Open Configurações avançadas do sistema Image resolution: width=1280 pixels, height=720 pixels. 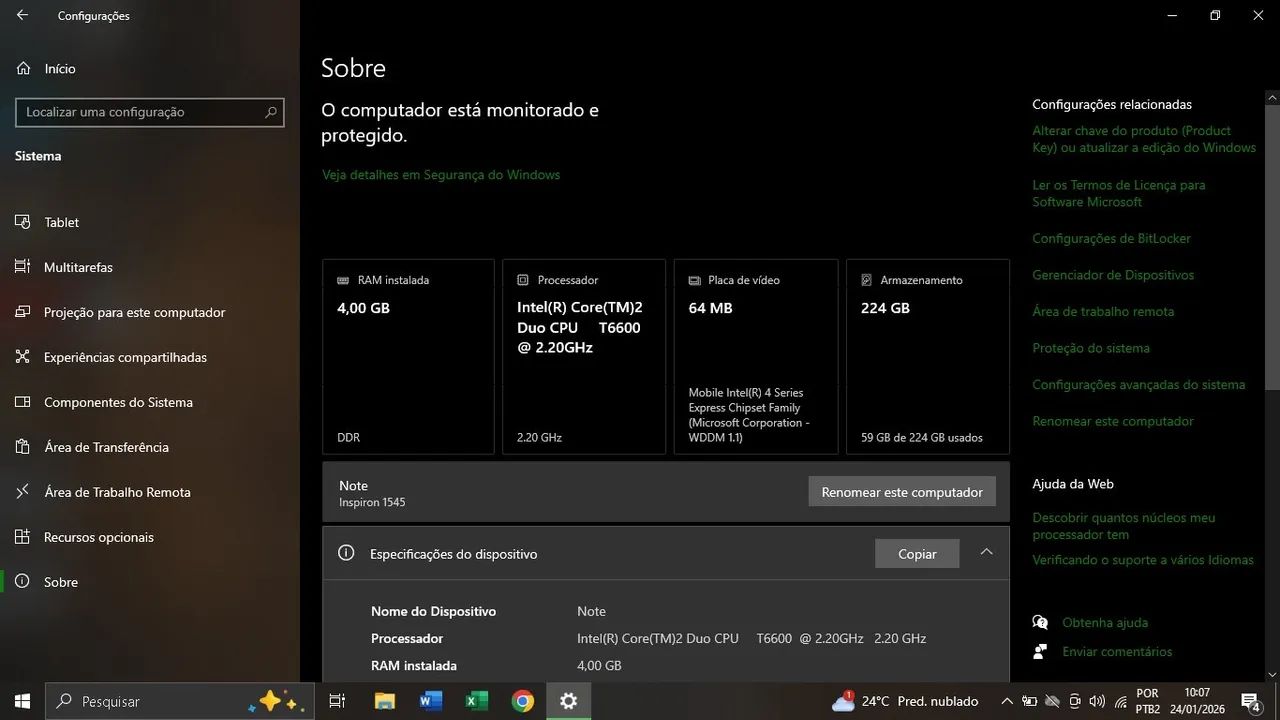(x=1139, y=385)
